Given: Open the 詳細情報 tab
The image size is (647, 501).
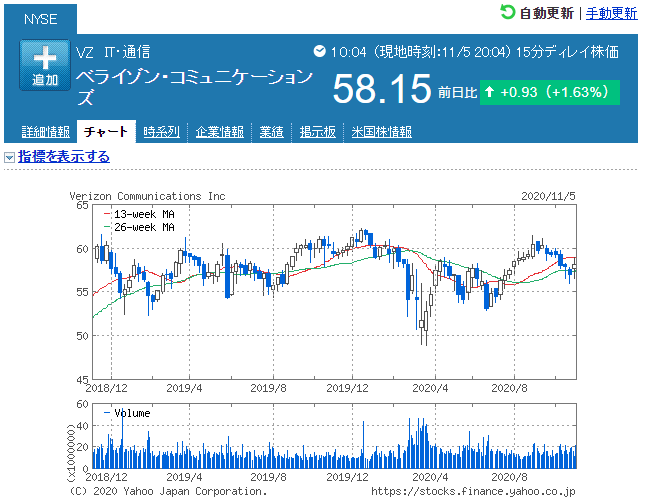Looking at the screenshot, I should pyautogui.click(x=46, y=132).
